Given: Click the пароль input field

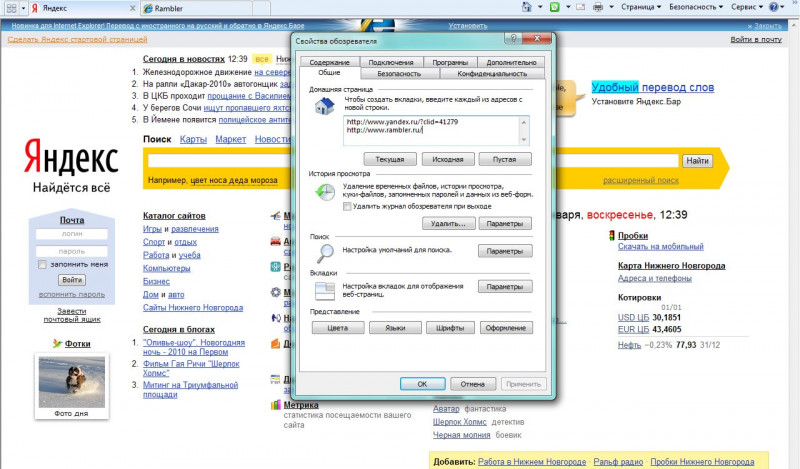Looking at the screenshot, I should [x=72, y=252].
